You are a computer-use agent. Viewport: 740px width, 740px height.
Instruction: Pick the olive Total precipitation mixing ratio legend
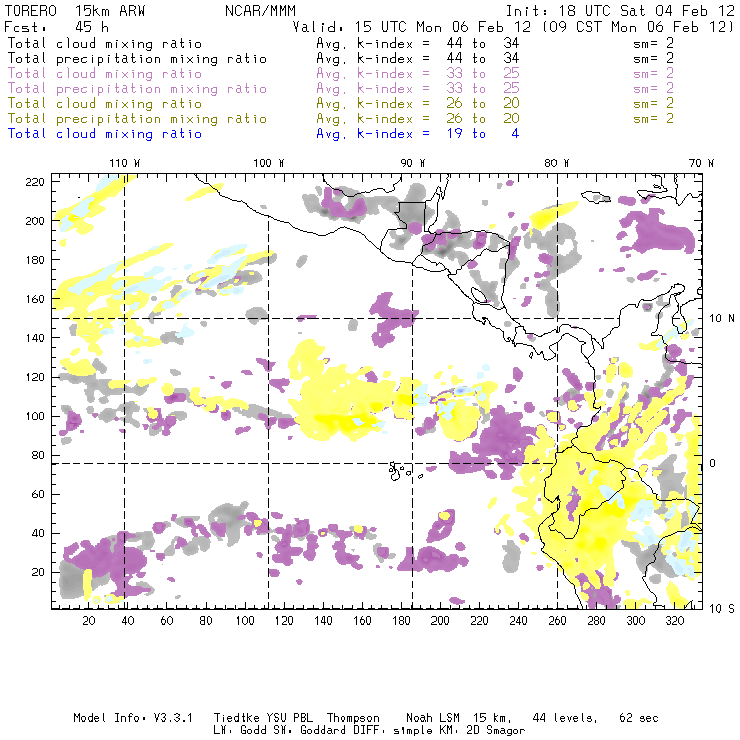point(137,118)
